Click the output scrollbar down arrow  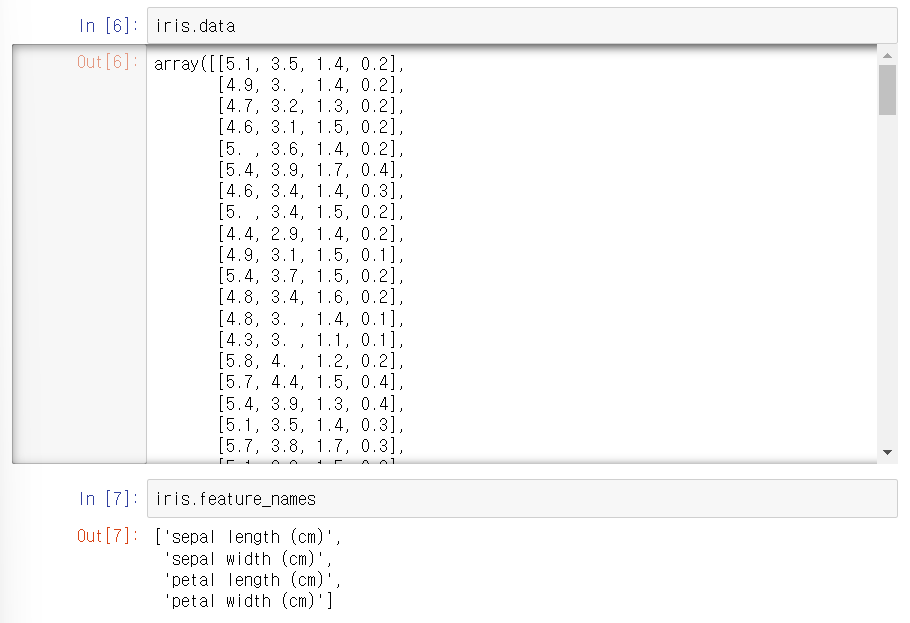[x=887, y=452]
